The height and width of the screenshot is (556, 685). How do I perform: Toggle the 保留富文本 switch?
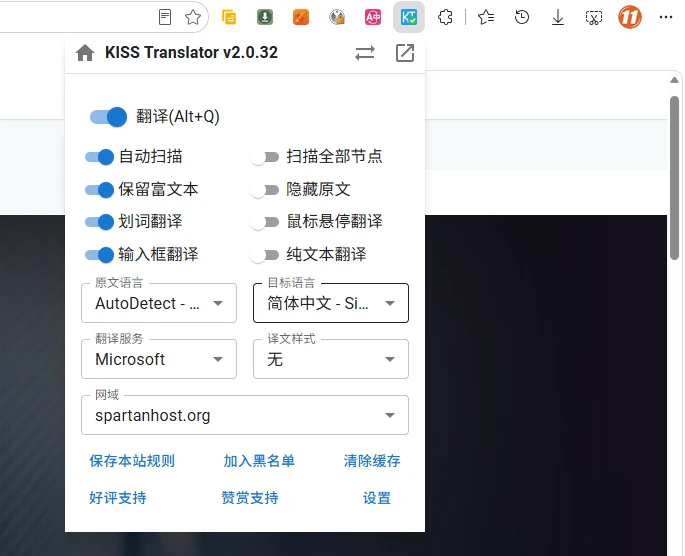coord(100,190)
